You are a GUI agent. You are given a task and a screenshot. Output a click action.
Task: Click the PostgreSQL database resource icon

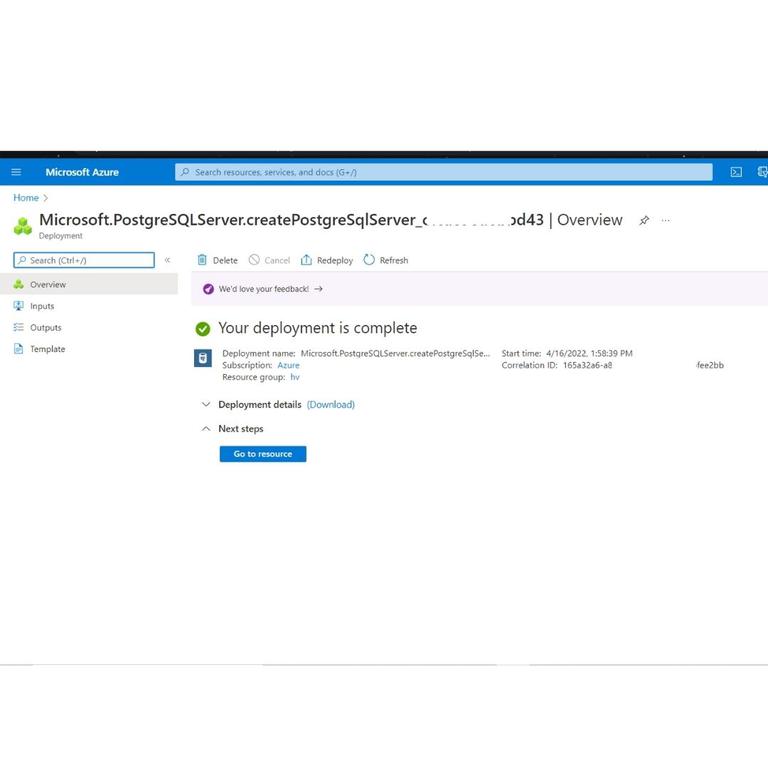point(203,358)
